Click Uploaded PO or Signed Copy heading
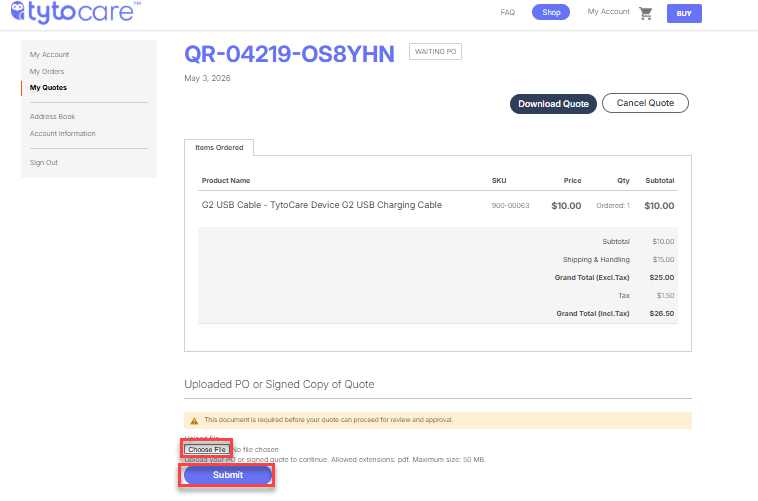 [x=279, y=384]
